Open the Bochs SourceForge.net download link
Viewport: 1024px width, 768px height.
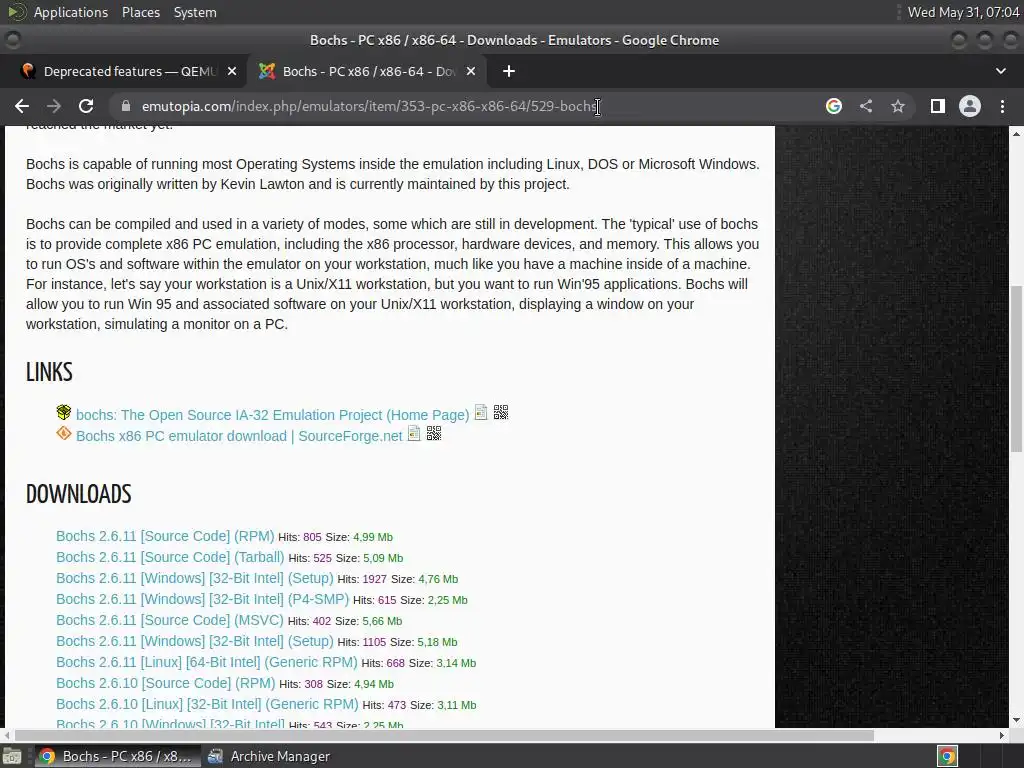point(239,436)
